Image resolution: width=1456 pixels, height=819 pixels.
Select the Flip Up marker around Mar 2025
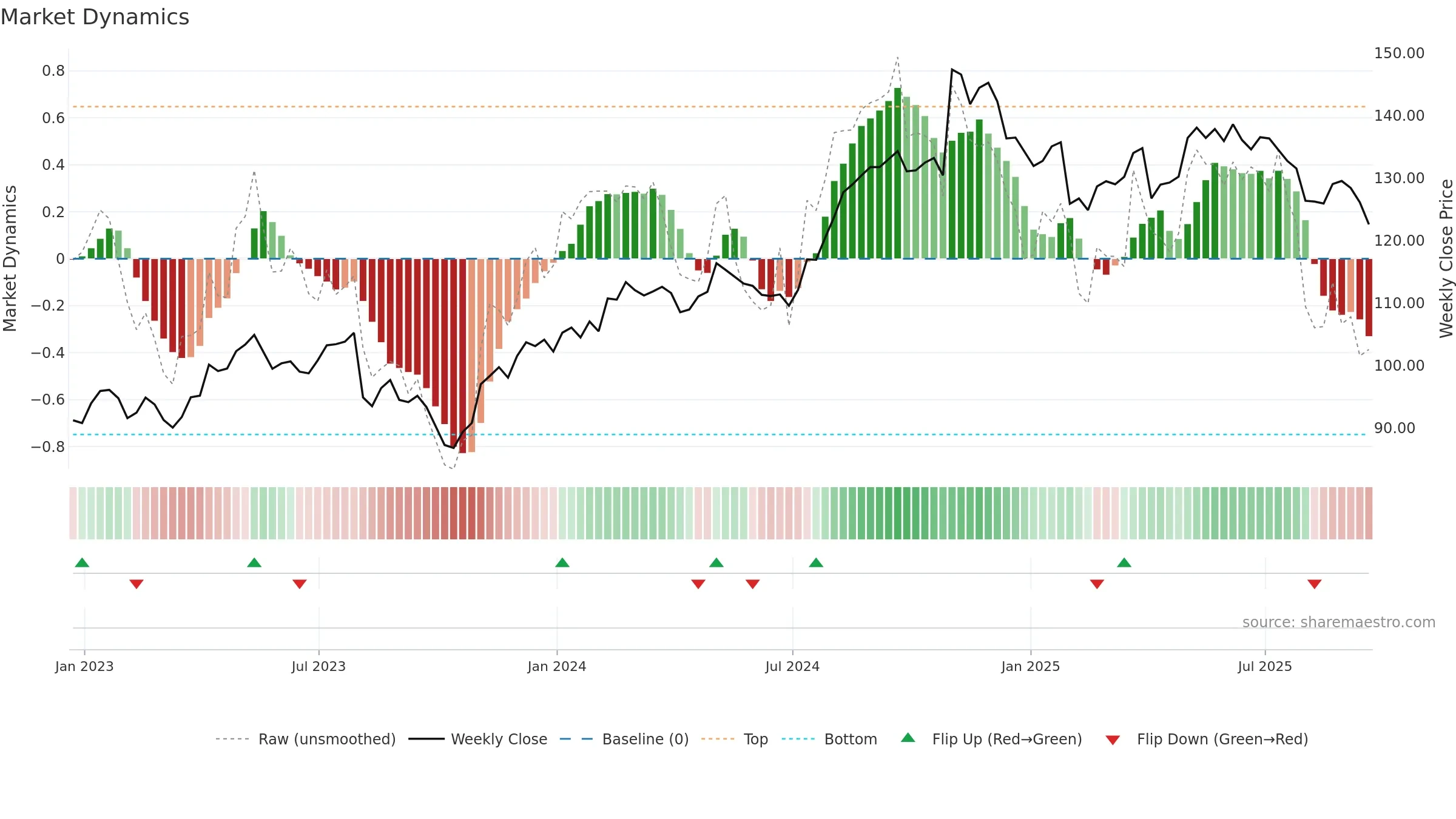pos(1124,562)
